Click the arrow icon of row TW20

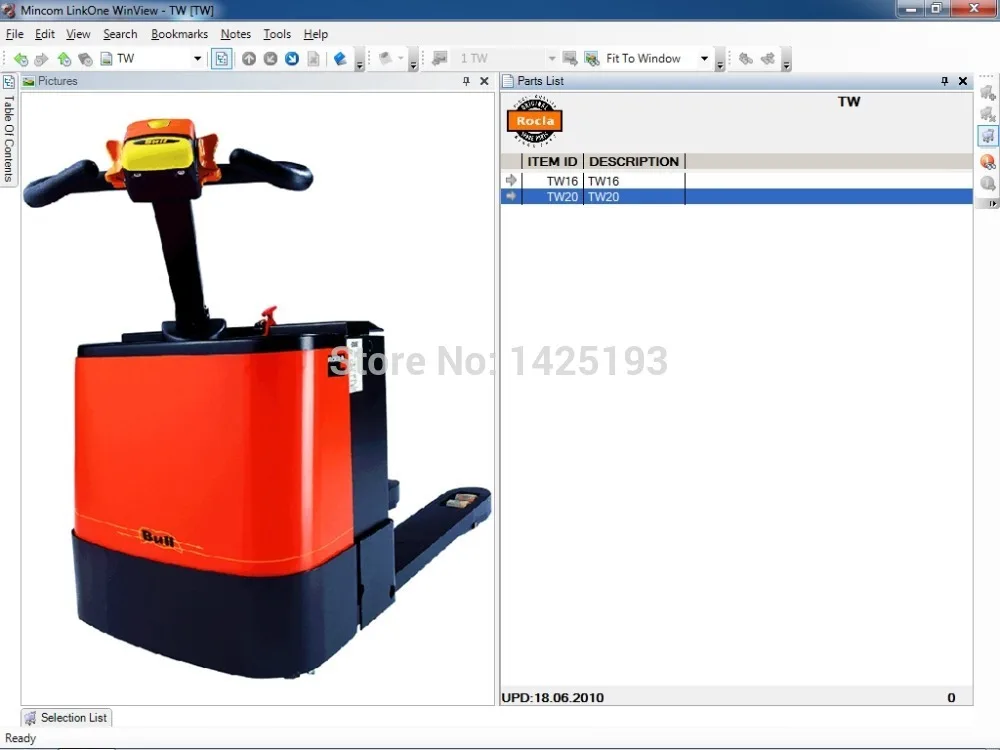[511, 196]
